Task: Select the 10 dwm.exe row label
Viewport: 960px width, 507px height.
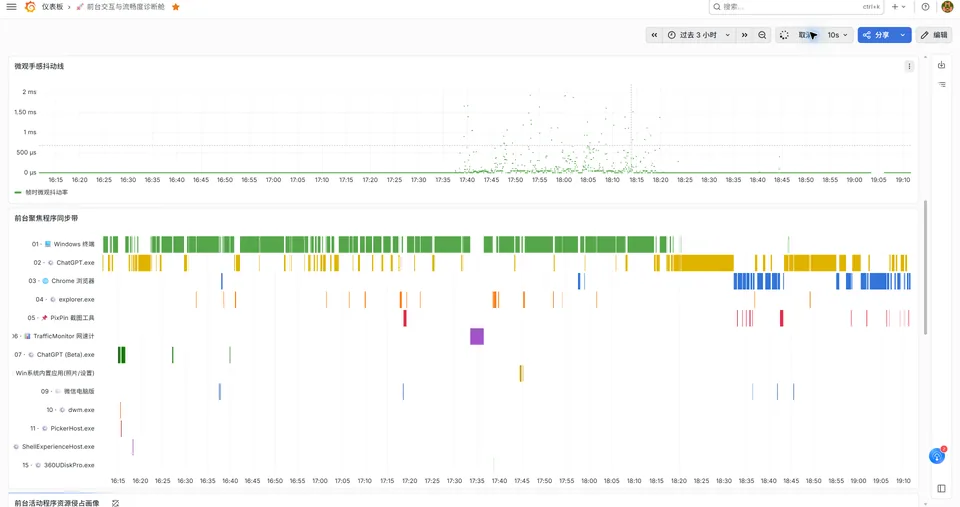Action: [x=70, y=410]
